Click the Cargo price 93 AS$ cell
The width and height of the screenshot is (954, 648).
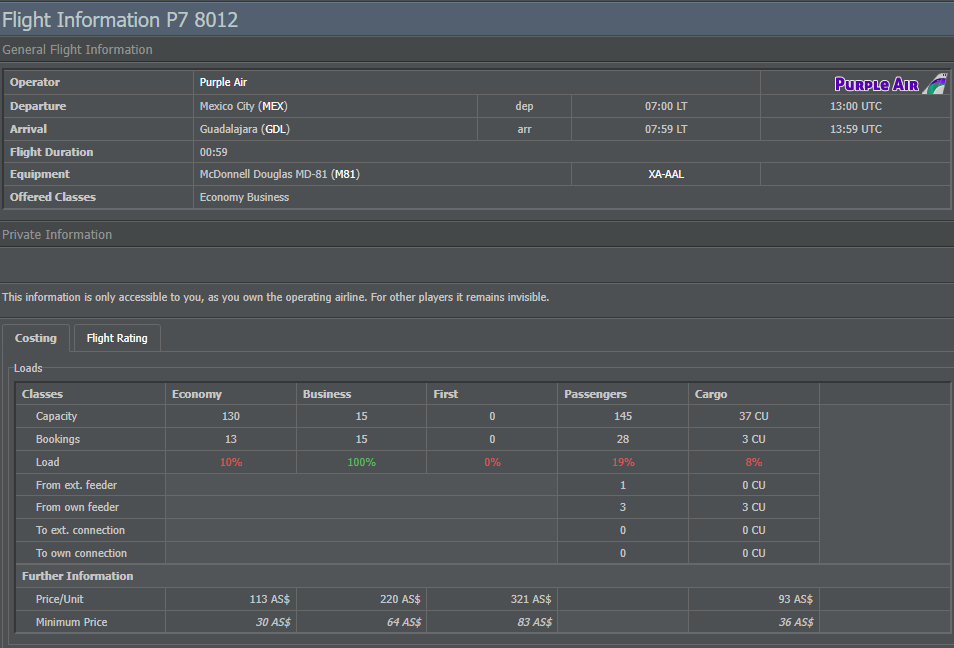pyautogui.click(x=795, y=599)
